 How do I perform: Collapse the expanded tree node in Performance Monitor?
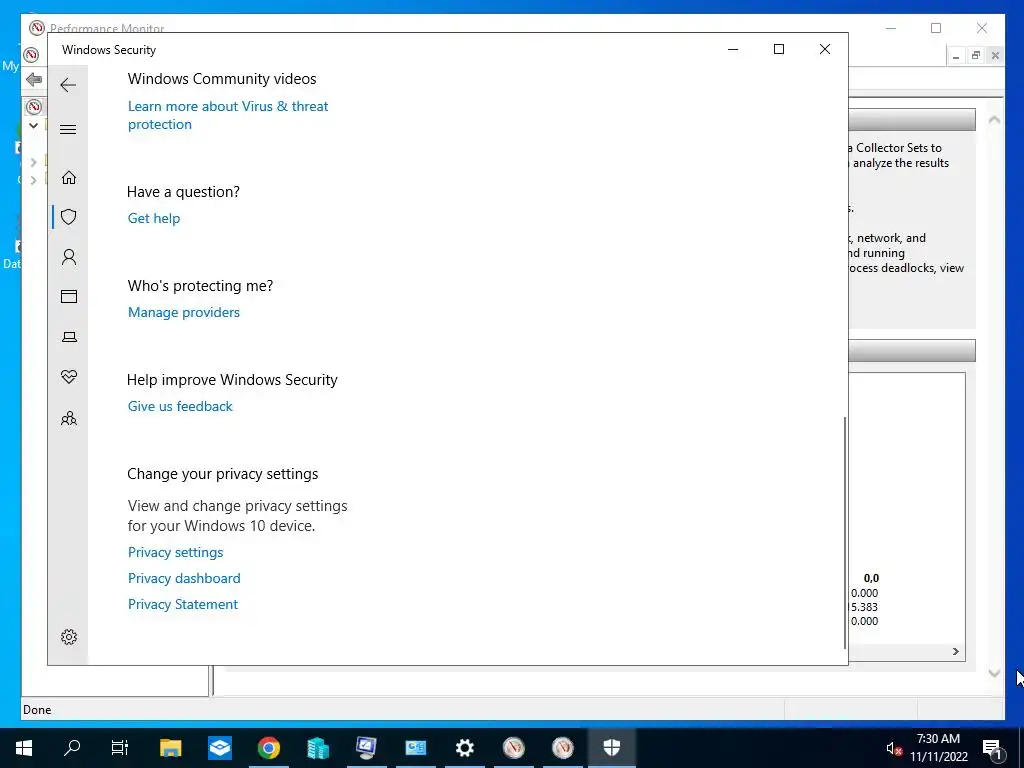[33, 125]
